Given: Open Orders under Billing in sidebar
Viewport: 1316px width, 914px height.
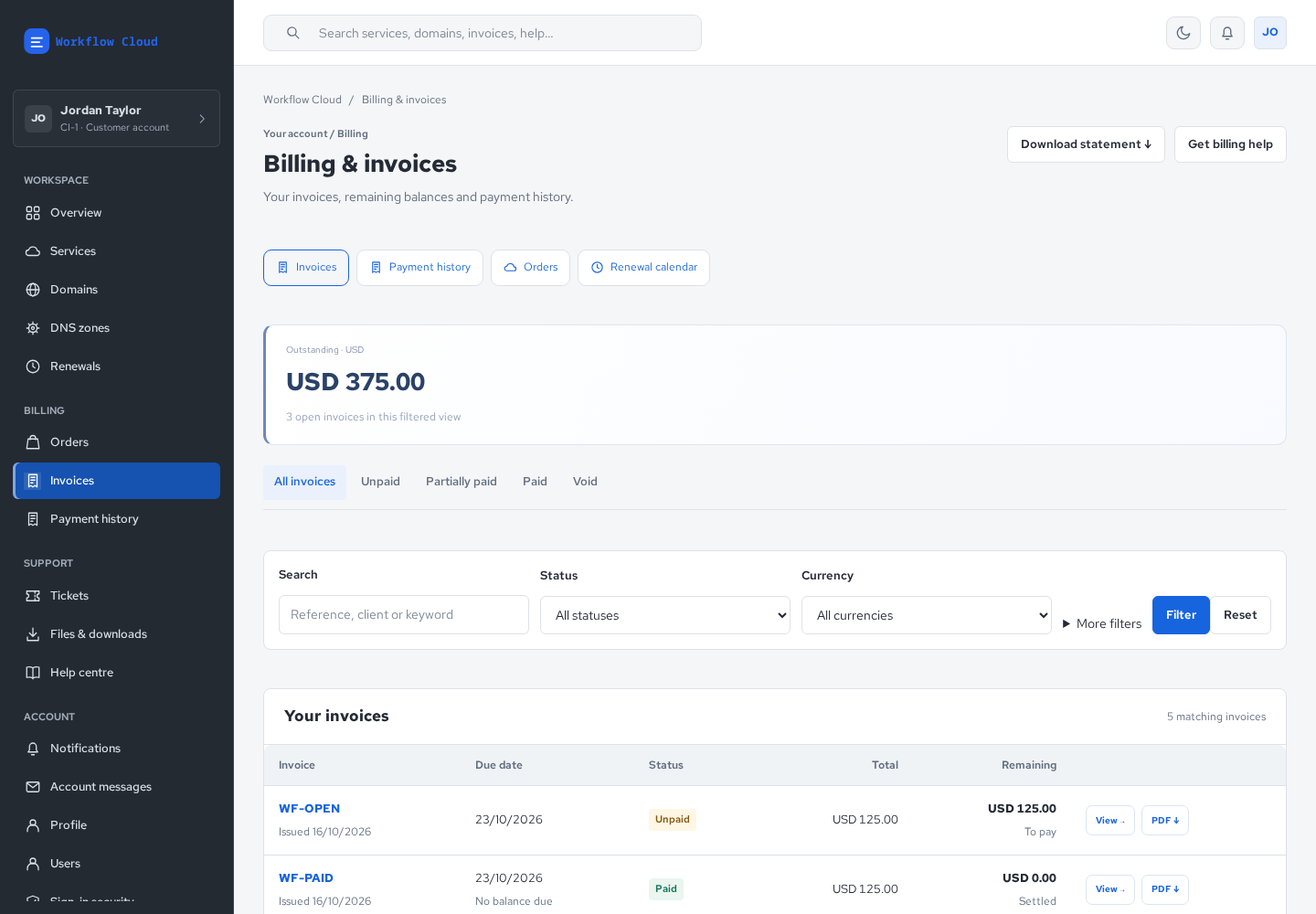Looking at the screenshot, I should click(x=116, y=442).
